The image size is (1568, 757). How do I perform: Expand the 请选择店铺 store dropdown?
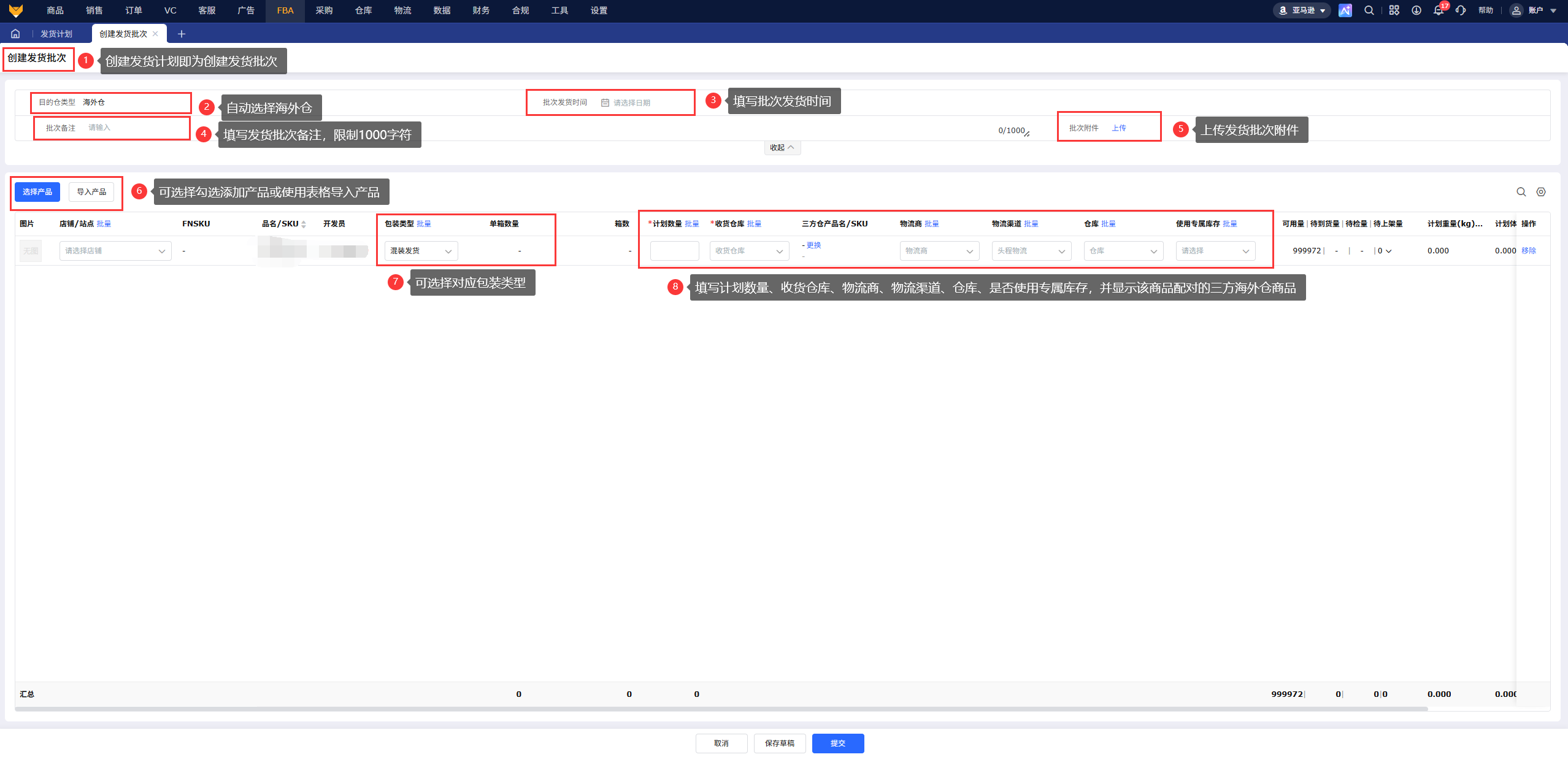[x=115, y=251]
